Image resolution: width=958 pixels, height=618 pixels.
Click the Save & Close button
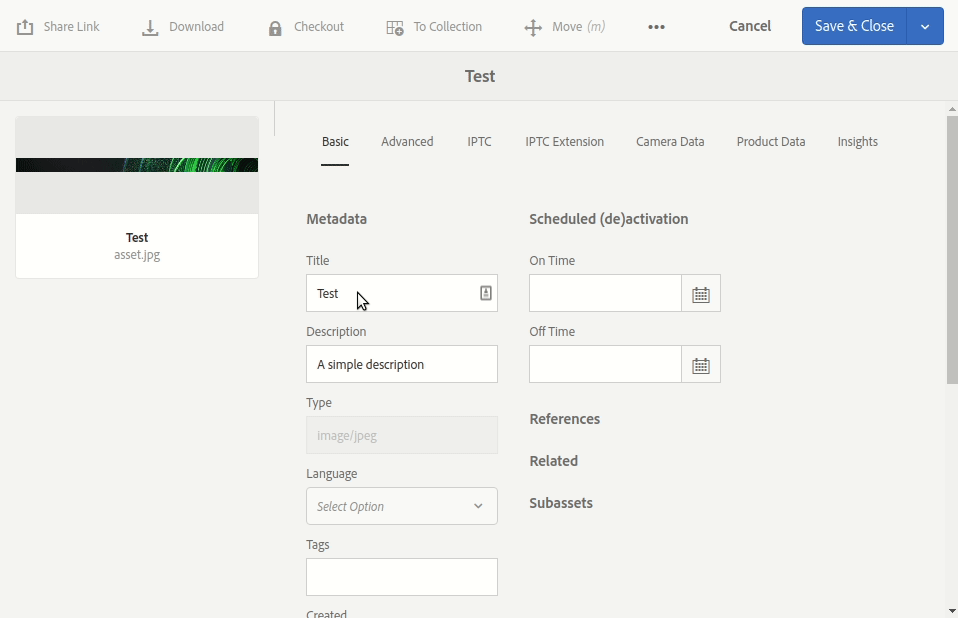click(x=855, y=26)
